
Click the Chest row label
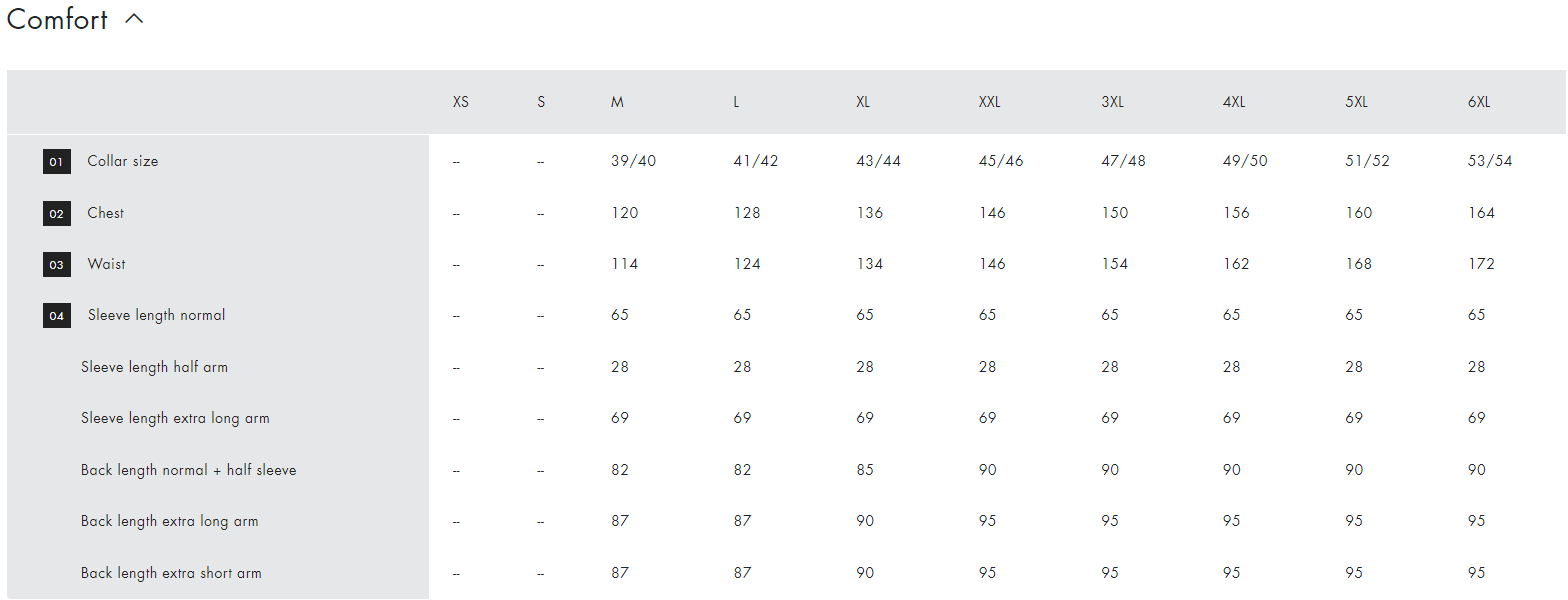(106, 213)
